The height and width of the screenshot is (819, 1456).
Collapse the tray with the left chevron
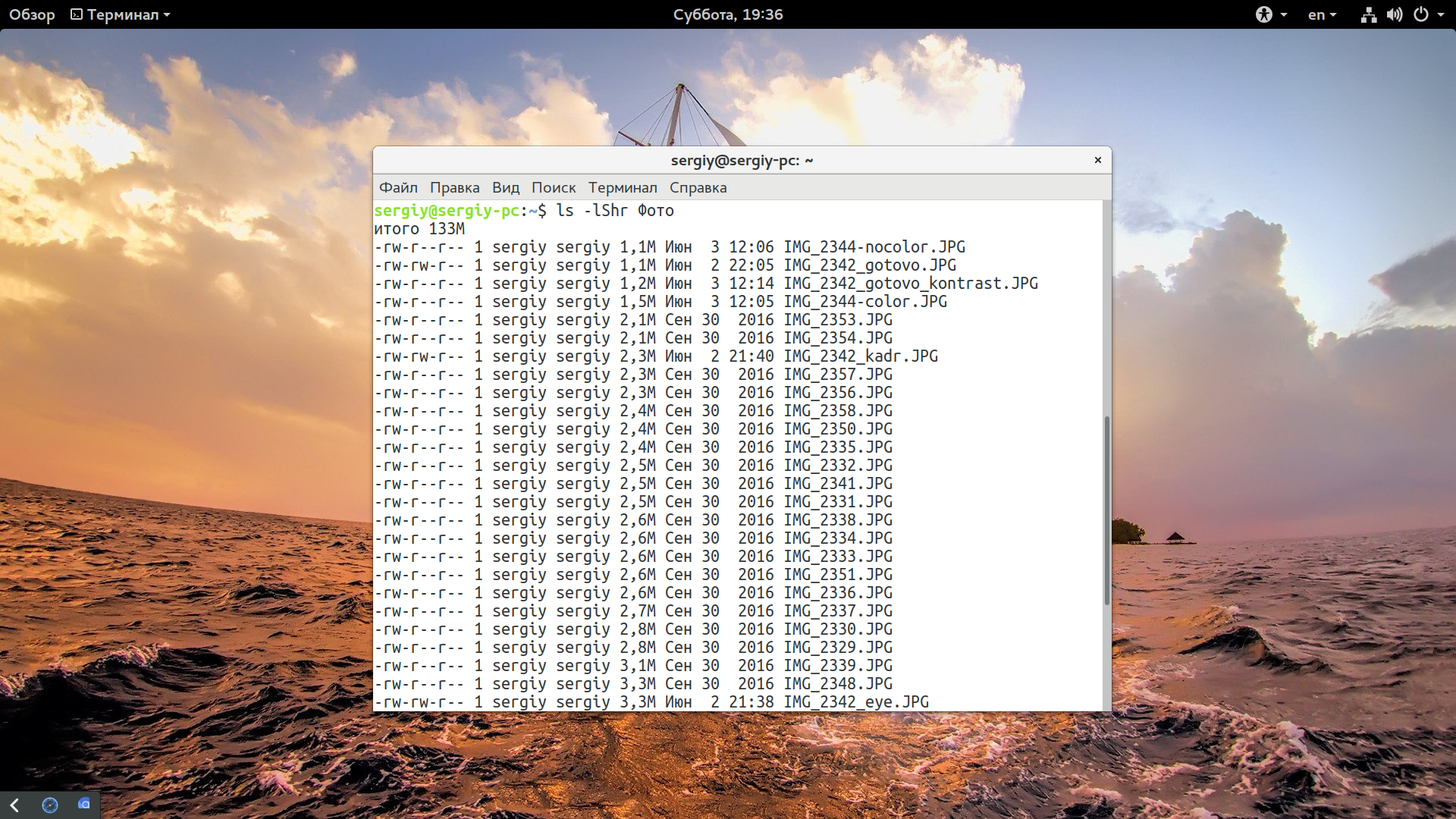14,805
